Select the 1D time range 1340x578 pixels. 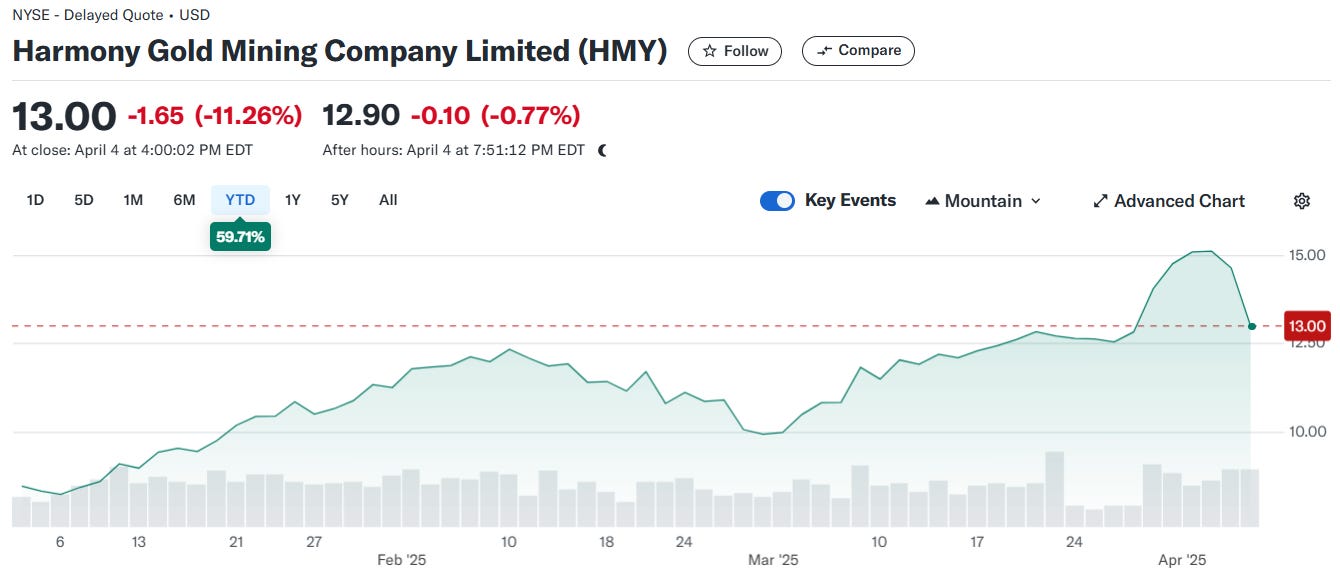click(35, 200)
